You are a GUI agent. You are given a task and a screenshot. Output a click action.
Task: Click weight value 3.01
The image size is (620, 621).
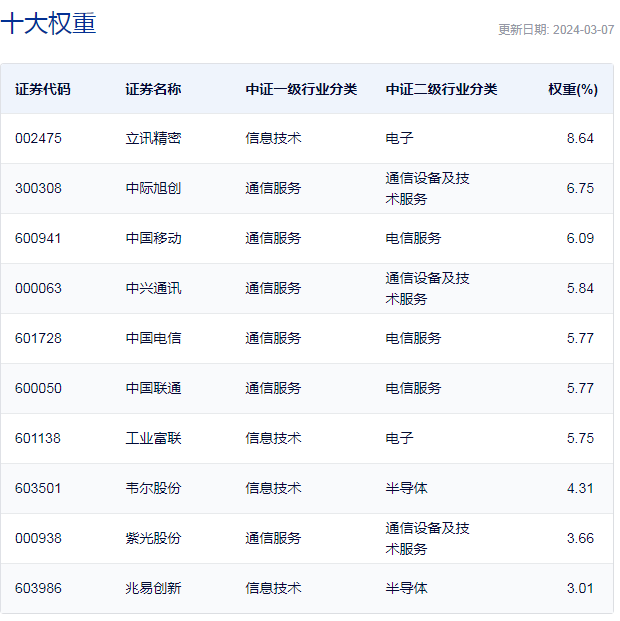point(580,588)
